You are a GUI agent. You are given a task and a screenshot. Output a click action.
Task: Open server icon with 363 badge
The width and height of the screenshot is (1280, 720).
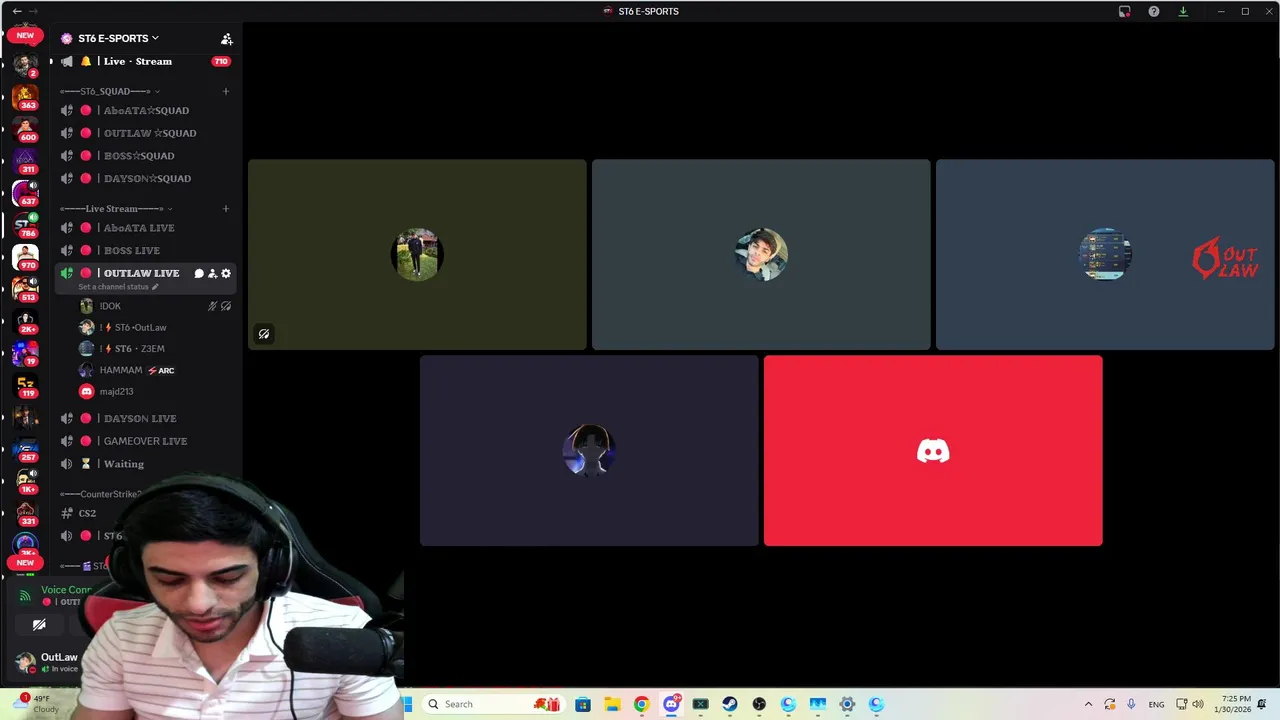[25, 98]
